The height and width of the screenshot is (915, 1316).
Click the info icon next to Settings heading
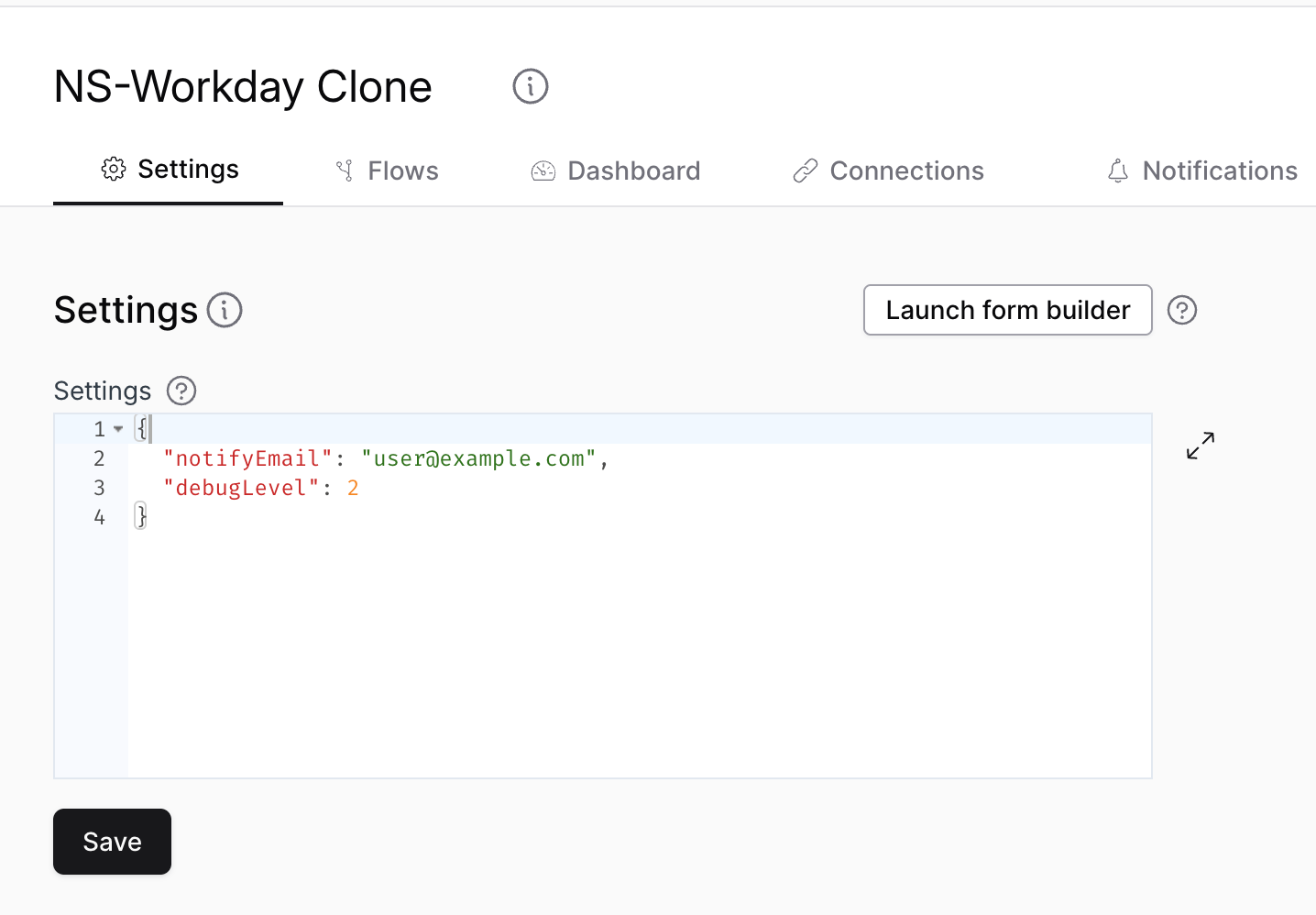coord(225,310)
